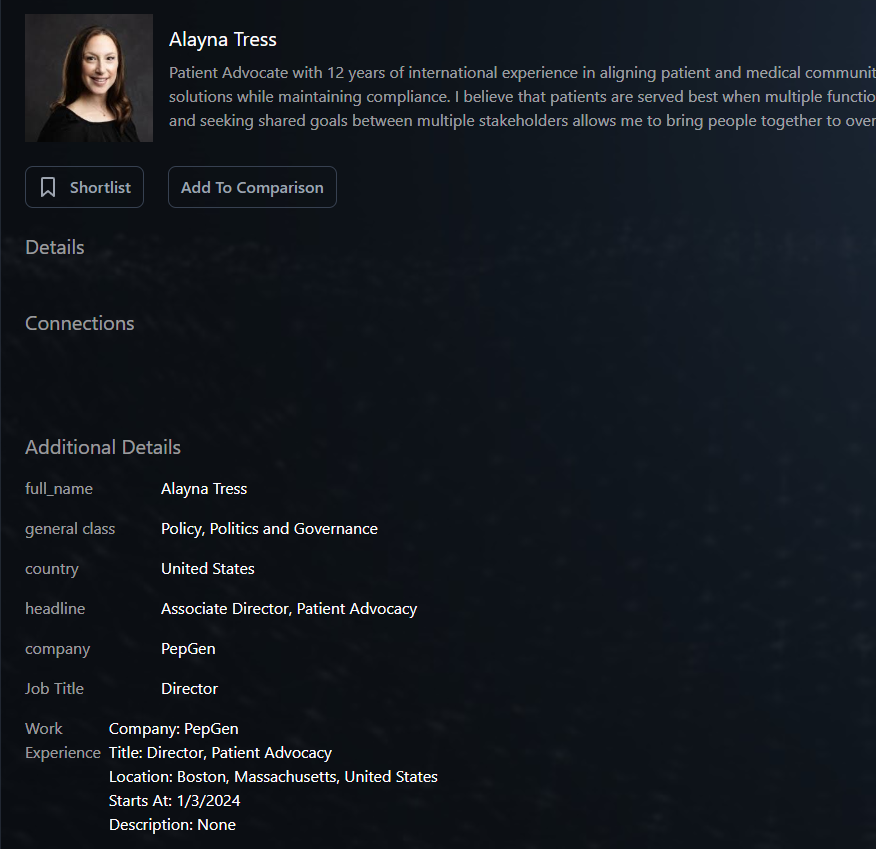
Task: Click the Alayna Tress name heading
Action: click(x=223, y=40)
